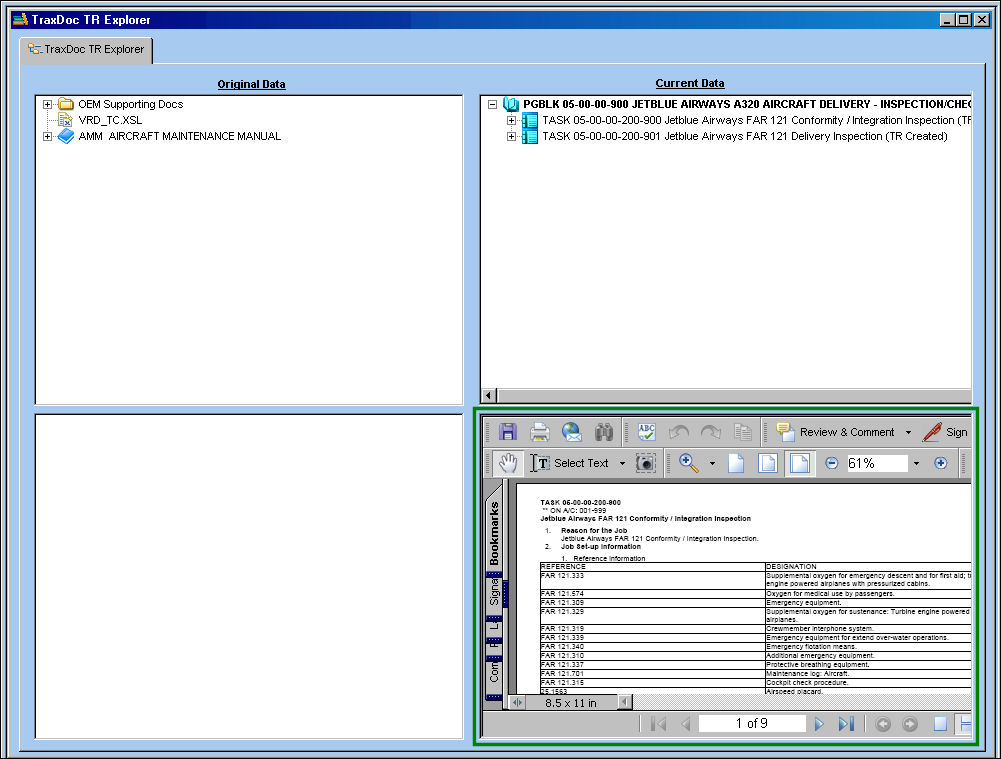This screenshot has width=1001, height=759.
Task: Click the page number field '1 of 9'
Action: click(x=751, y=723)
